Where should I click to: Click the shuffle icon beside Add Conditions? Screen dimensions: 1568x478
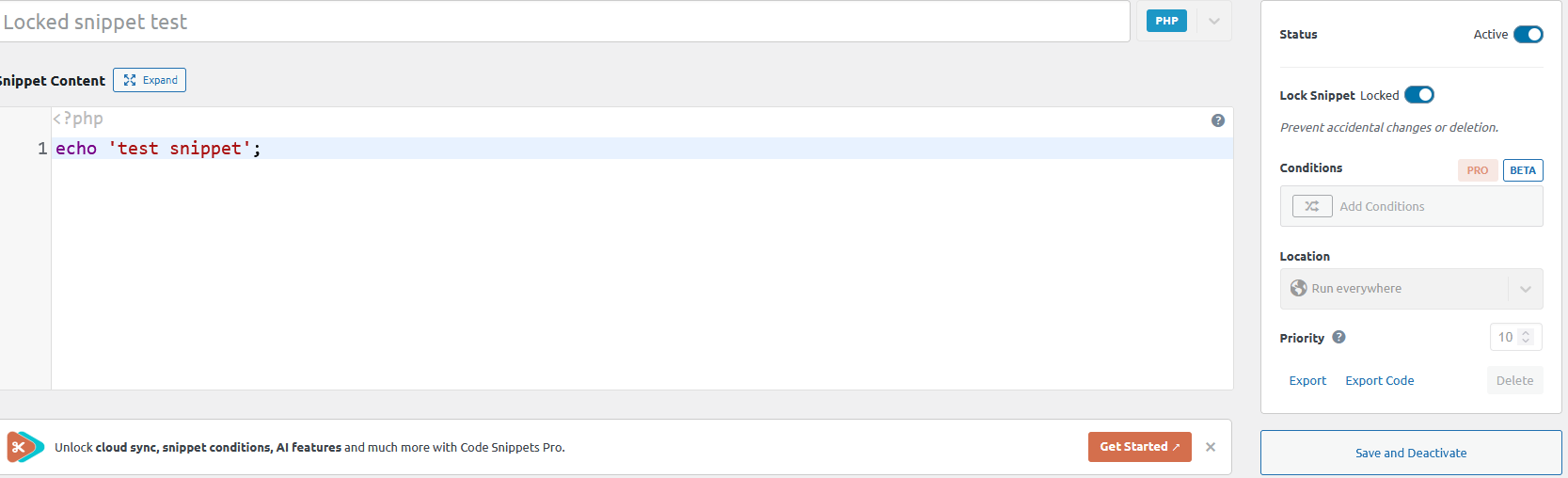coord(1312,206)
